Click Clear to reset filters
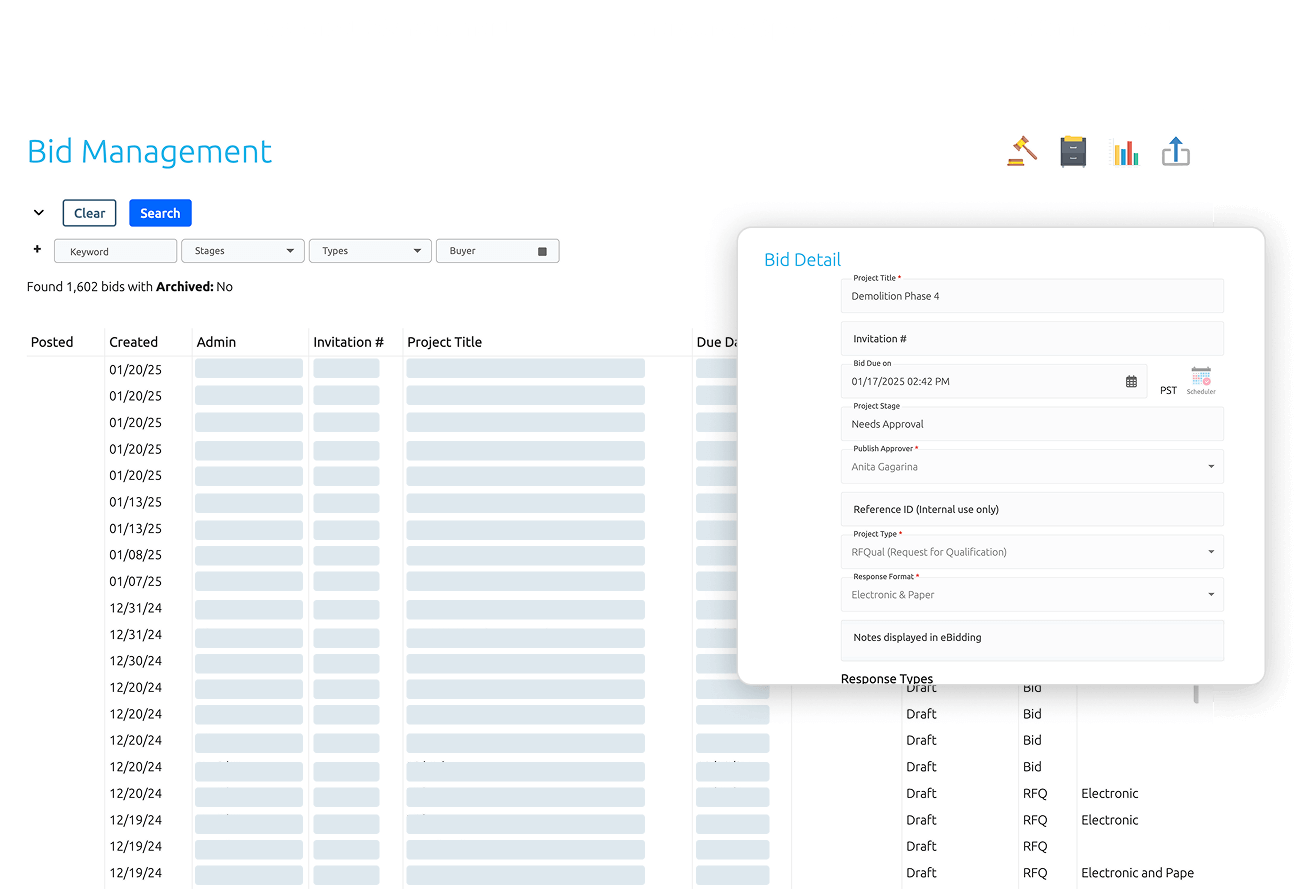 tap(89, 212)
